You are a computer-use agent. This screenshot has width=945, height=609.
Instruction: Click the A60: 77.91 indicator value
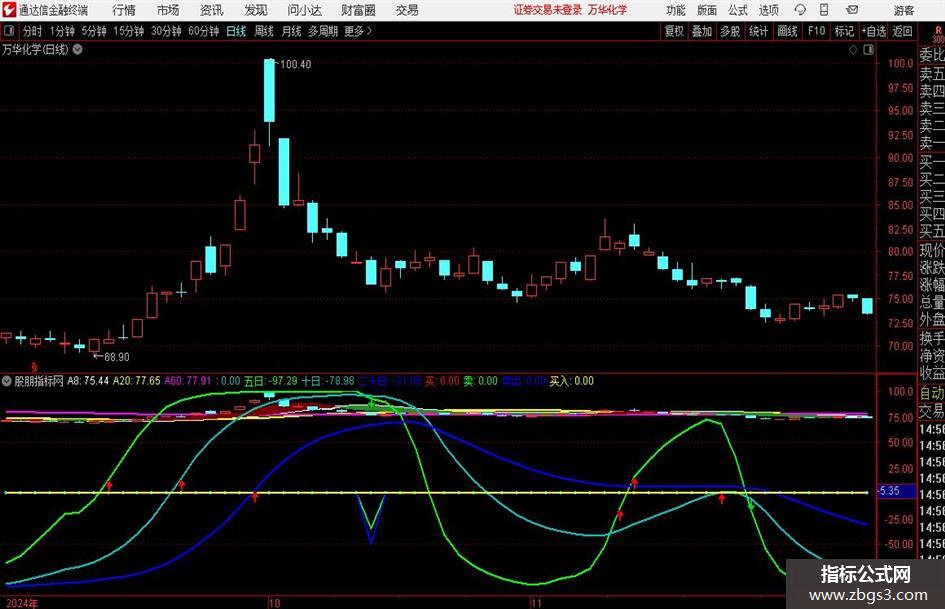188,381
